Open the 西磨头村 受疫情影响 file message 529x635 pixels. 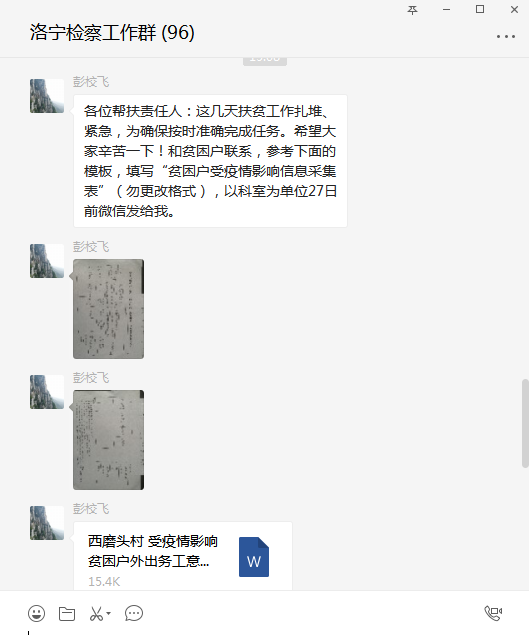[183, 556]
